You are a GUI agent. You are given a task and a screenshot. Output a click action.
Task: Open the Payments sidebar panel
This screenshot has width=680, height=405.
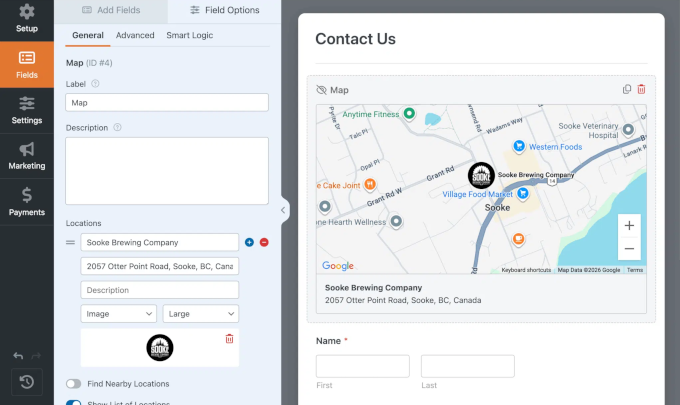[x=27, y=200]
